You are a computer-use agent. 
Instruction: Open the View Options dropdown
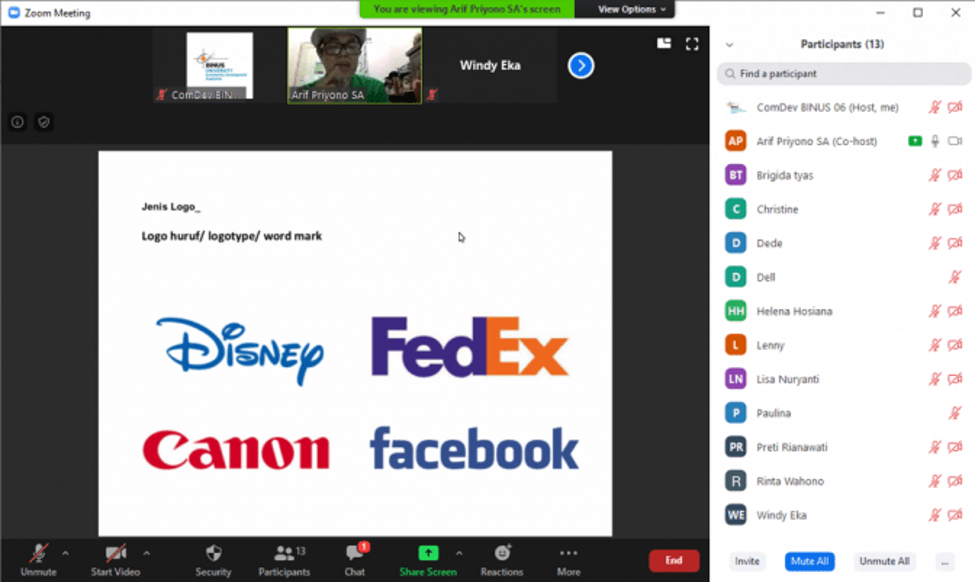(x=631, y=9)
